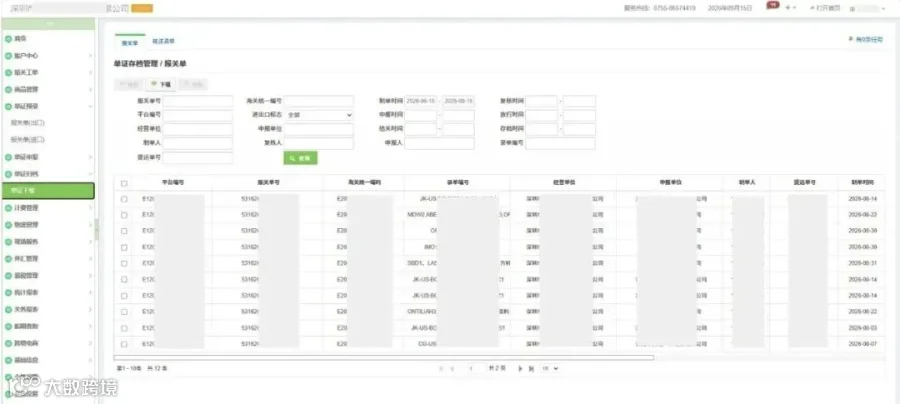900x404 pixels.
Task: Expand the 计费管理 sidebar menu
Action: (90, 208)
